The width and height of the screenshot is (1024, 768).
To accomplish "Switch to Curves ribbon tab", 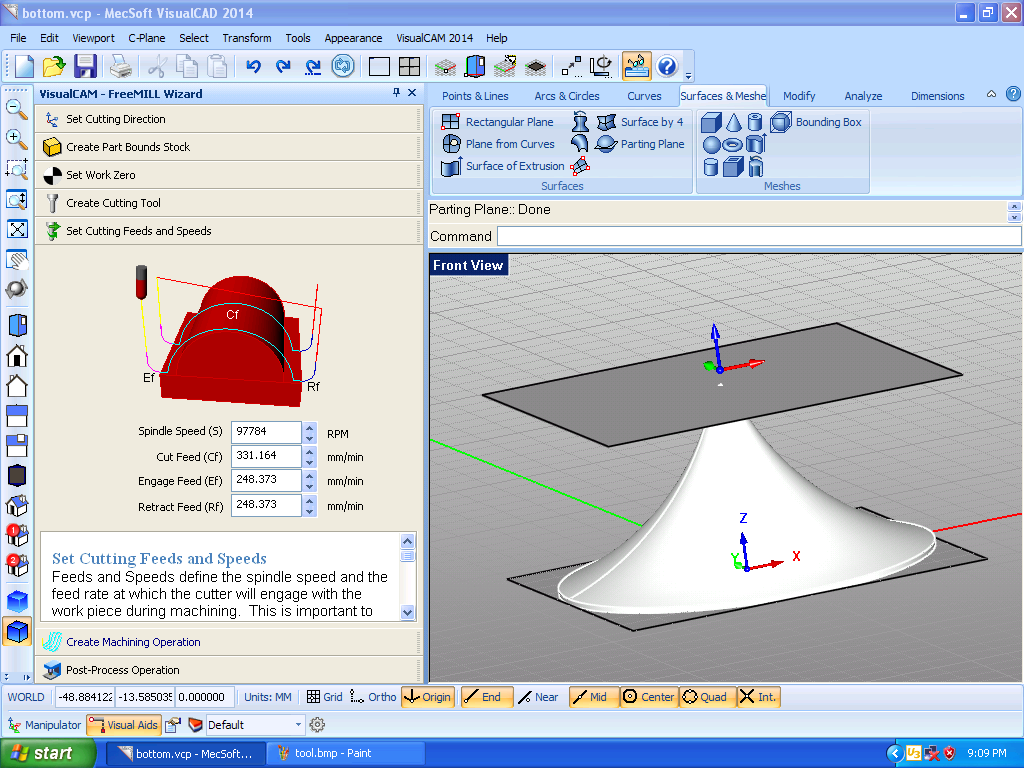I will pos(644,96).
